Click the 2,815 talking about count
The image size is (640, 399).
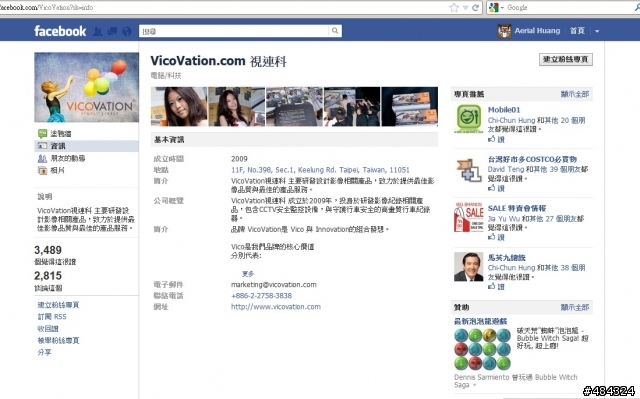[48, 276]
